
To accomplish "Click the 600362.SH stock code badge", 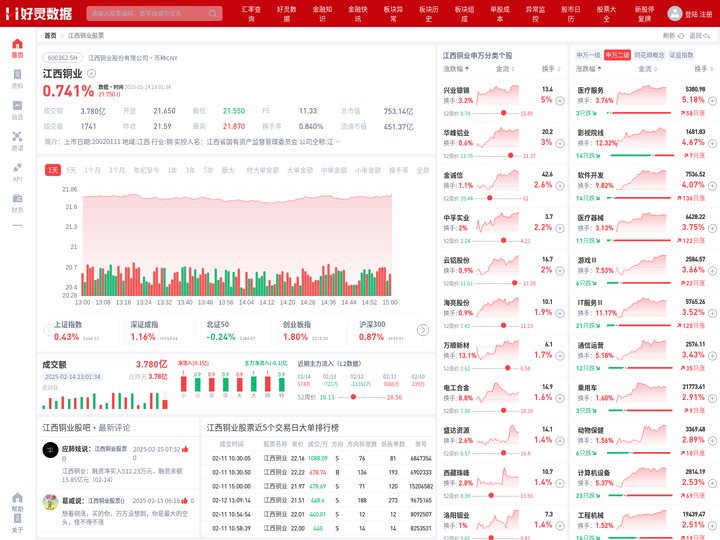I will (x=63, y=58).
